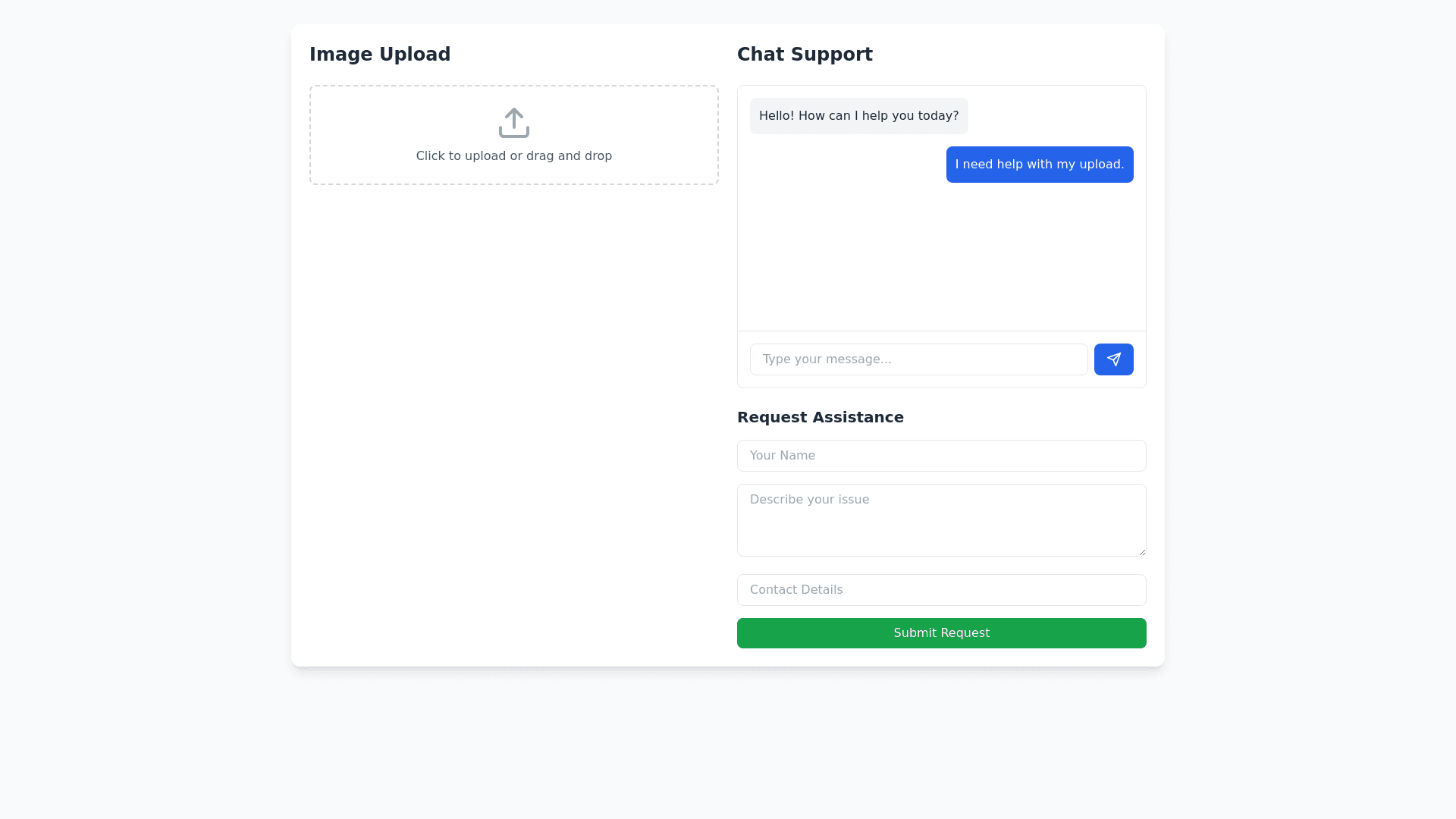Screen dimensions: 1456x819
Task: Select the "I need help with my upload." bubble
Action: (x=1039, y=165)
